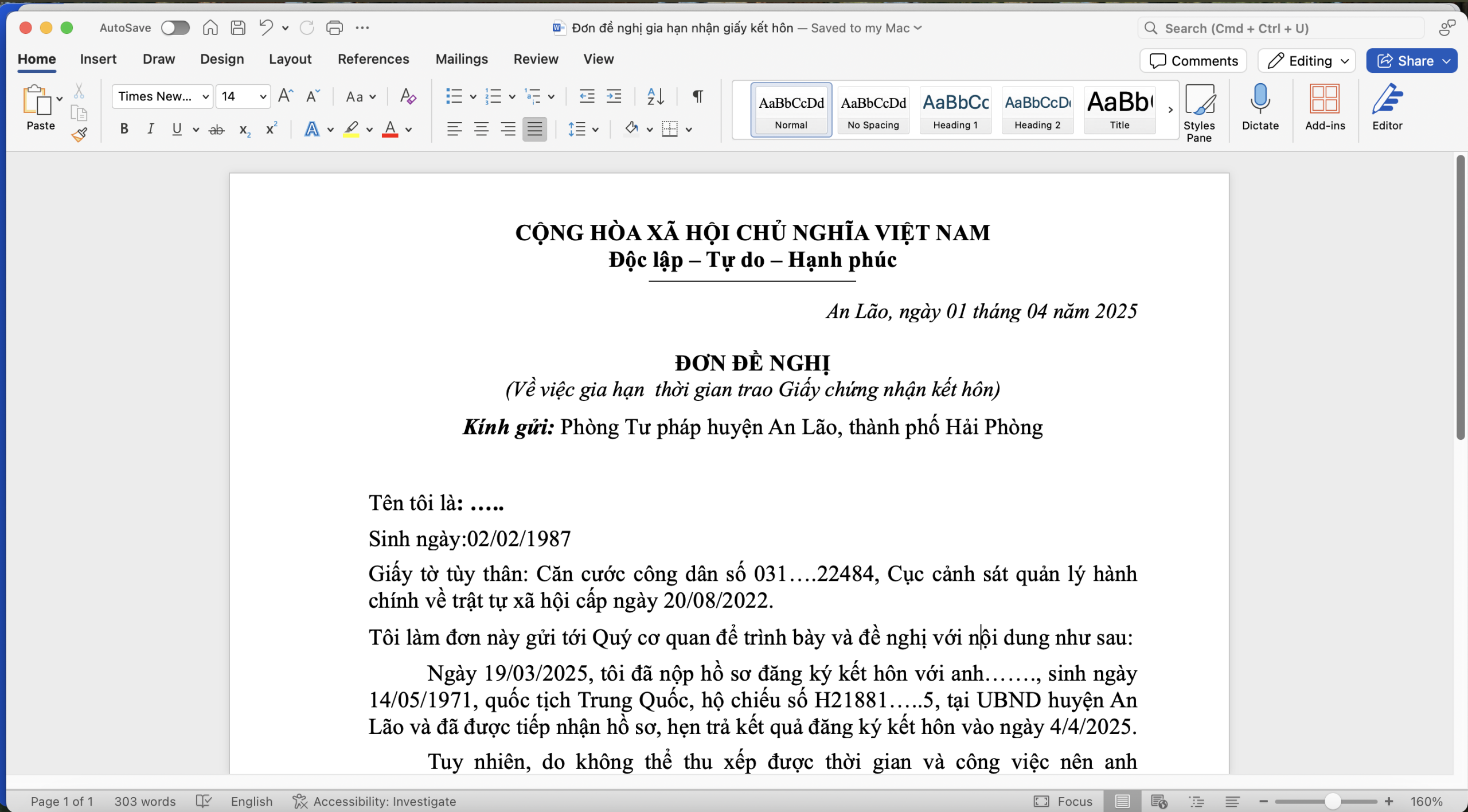Center the text alignment
Viewport: 1468px width, 812px height.
481,129
